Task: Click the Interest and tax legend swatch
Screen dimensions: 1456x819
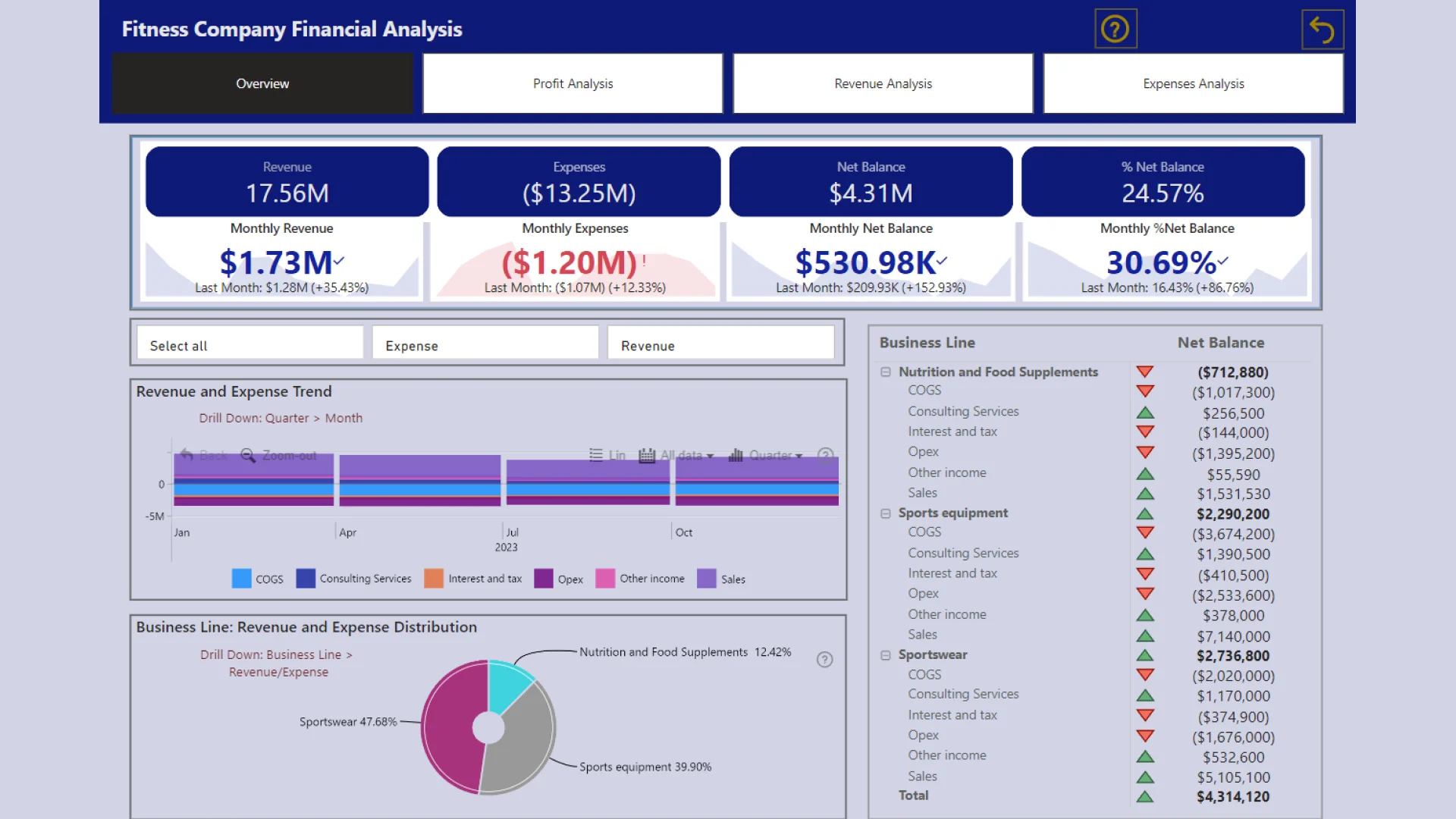Action: (434, 579)
